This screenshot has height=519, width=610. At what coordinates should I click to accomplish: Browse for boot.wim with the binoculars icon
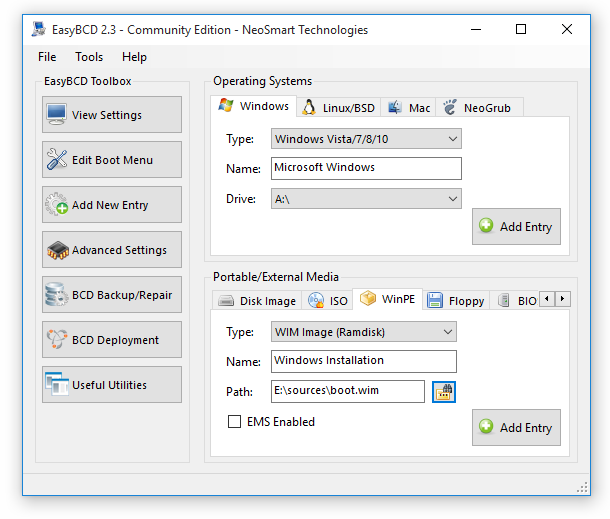coord(444,392)
